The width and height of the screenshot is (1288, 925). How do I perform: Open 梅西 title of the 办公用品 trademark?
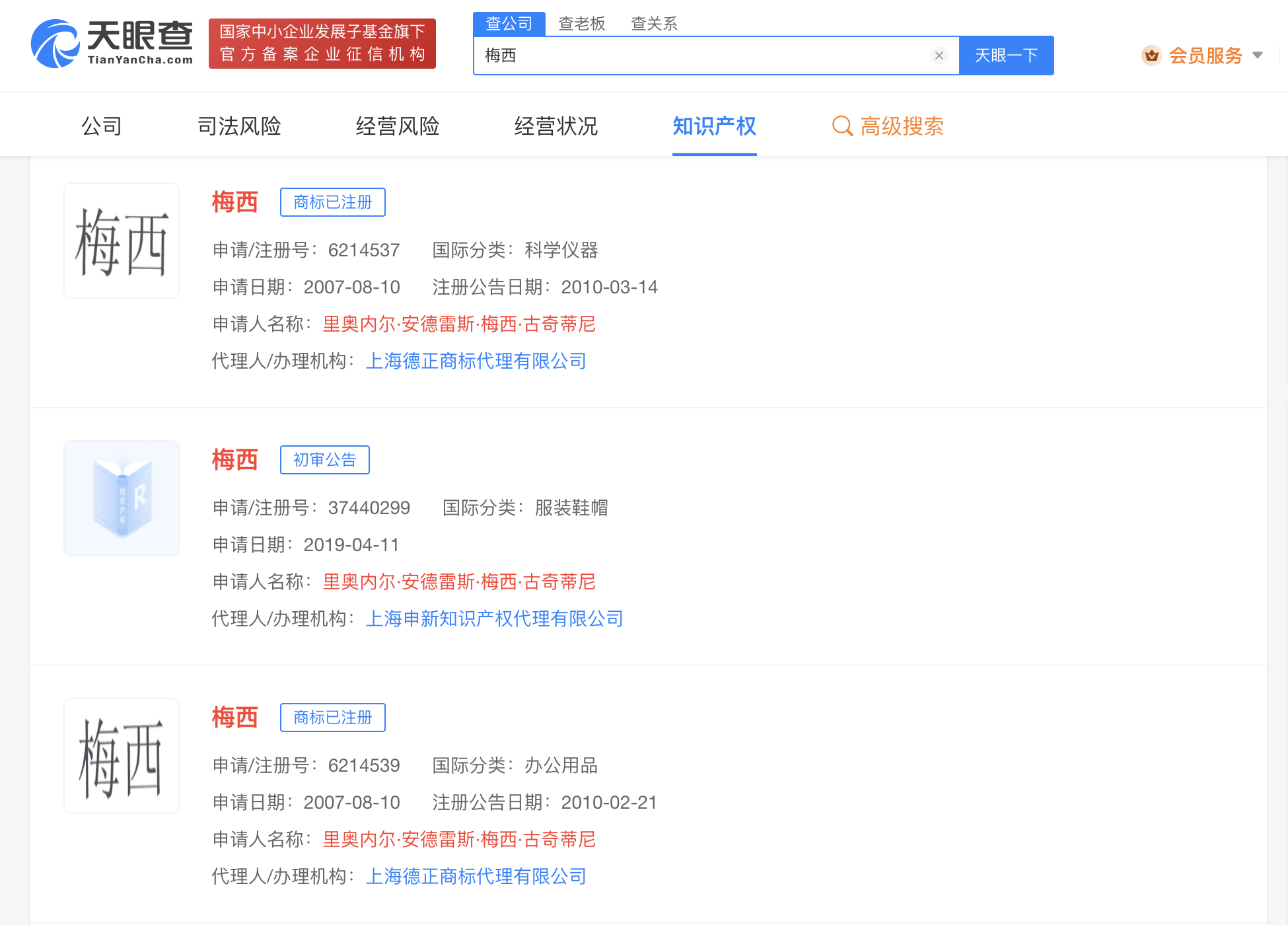click(x=235, y=718)
